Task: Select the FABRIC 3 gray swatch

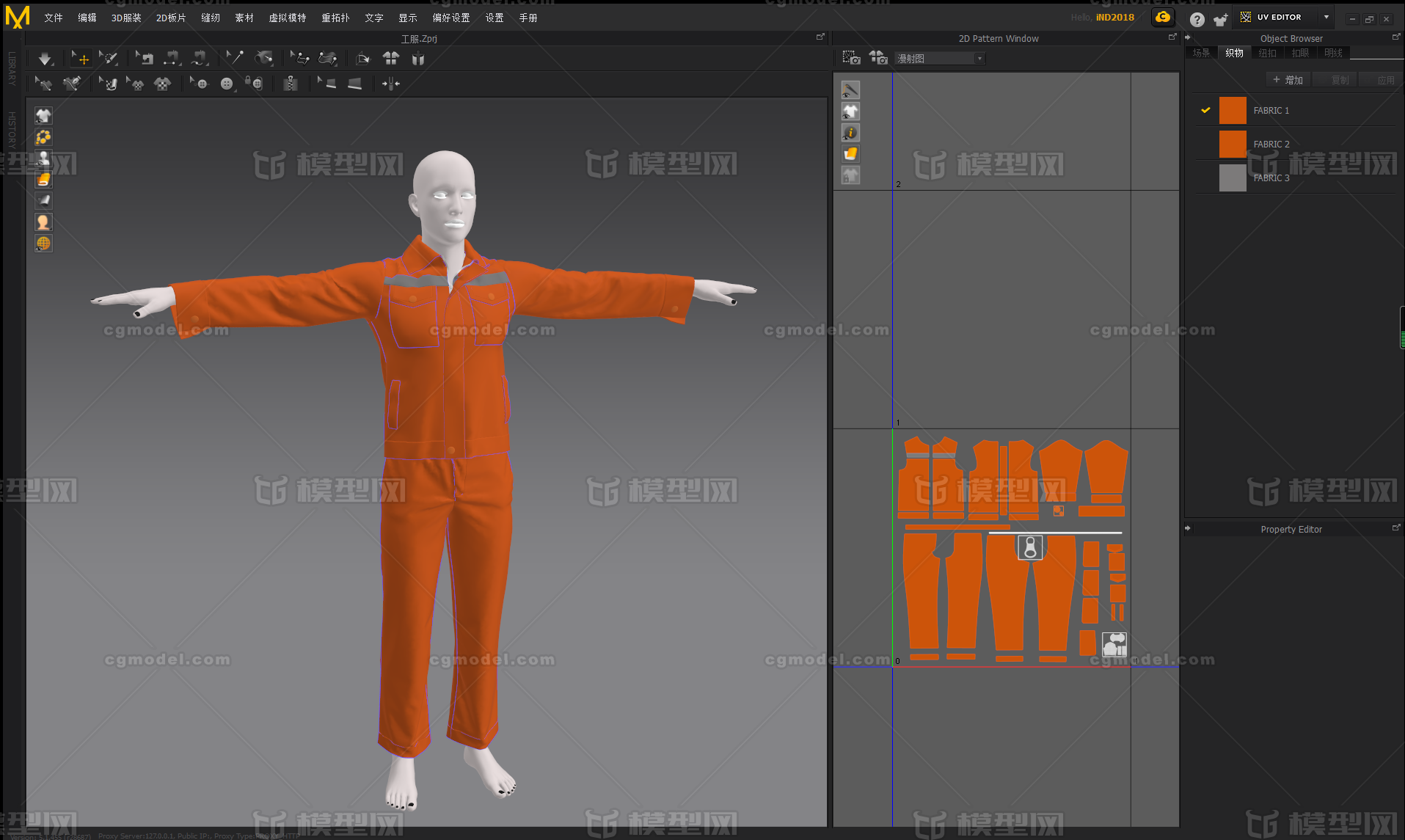Action: pos(1233,178)
